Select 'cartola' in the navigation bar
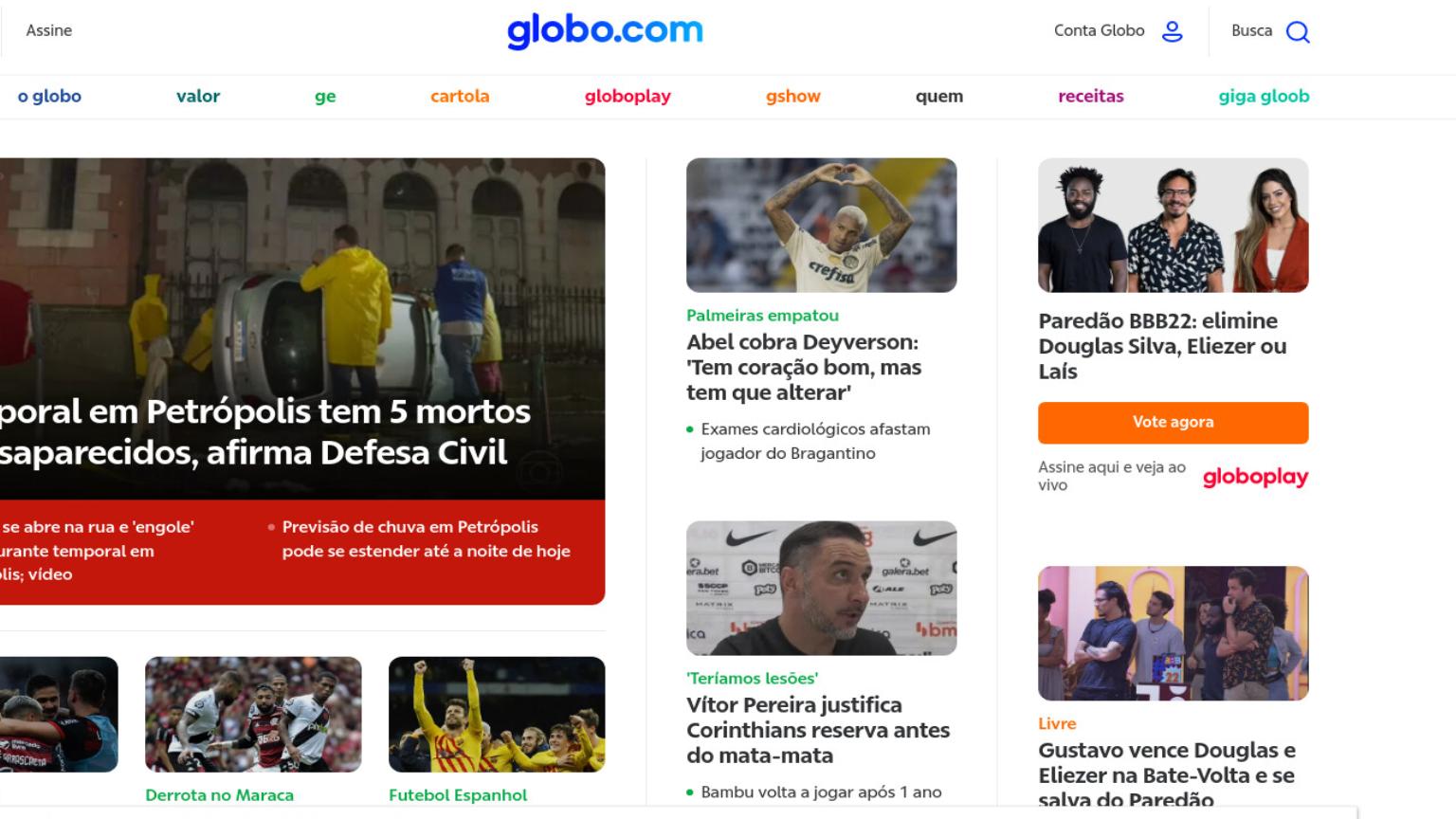 coord(460,96)
